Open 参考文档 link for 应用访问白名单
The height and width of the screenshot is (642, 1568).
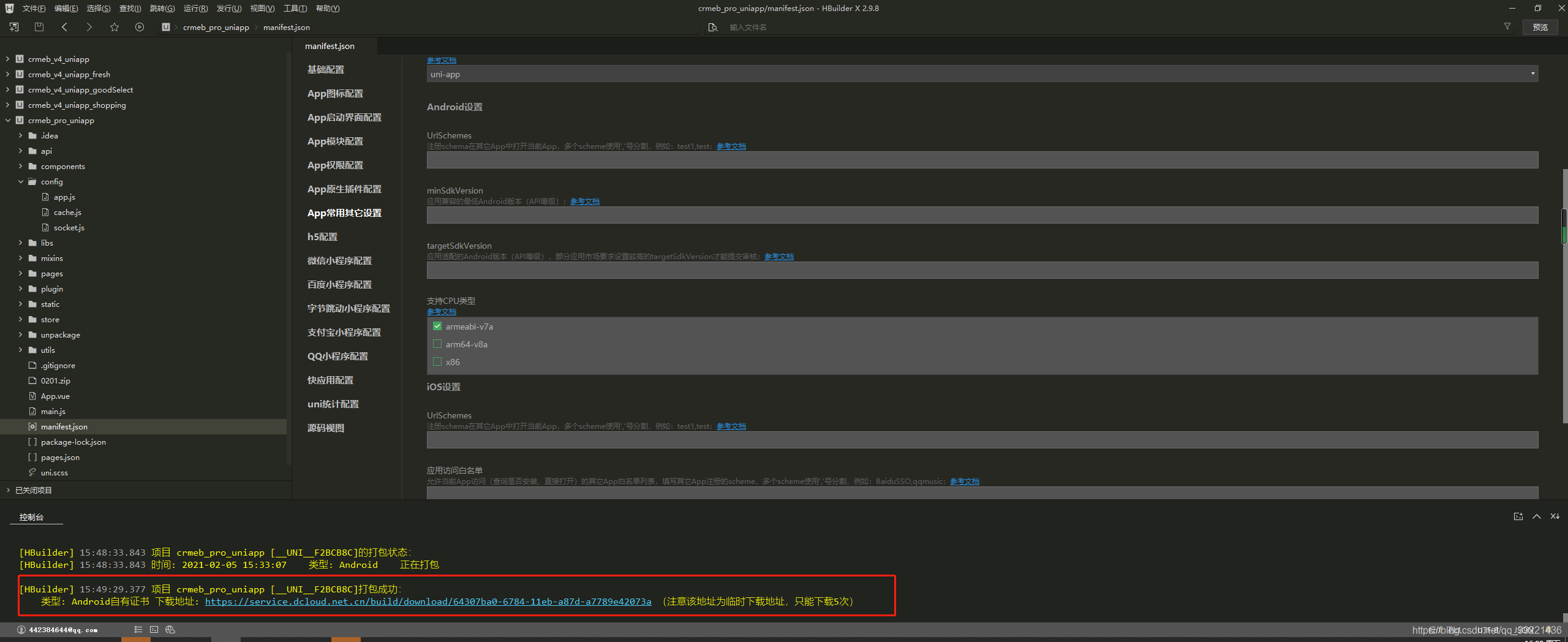(x=964, y=481)
